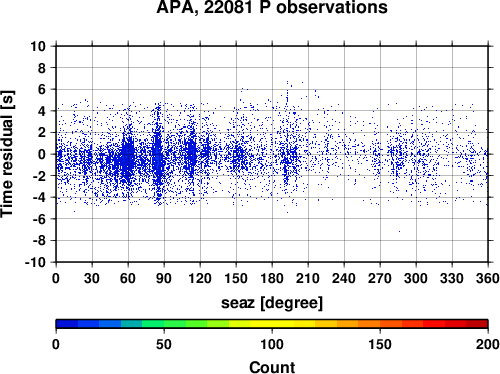Click the y-axis tick label 10
Screen dimensions: 500x374
coord(38,46)
